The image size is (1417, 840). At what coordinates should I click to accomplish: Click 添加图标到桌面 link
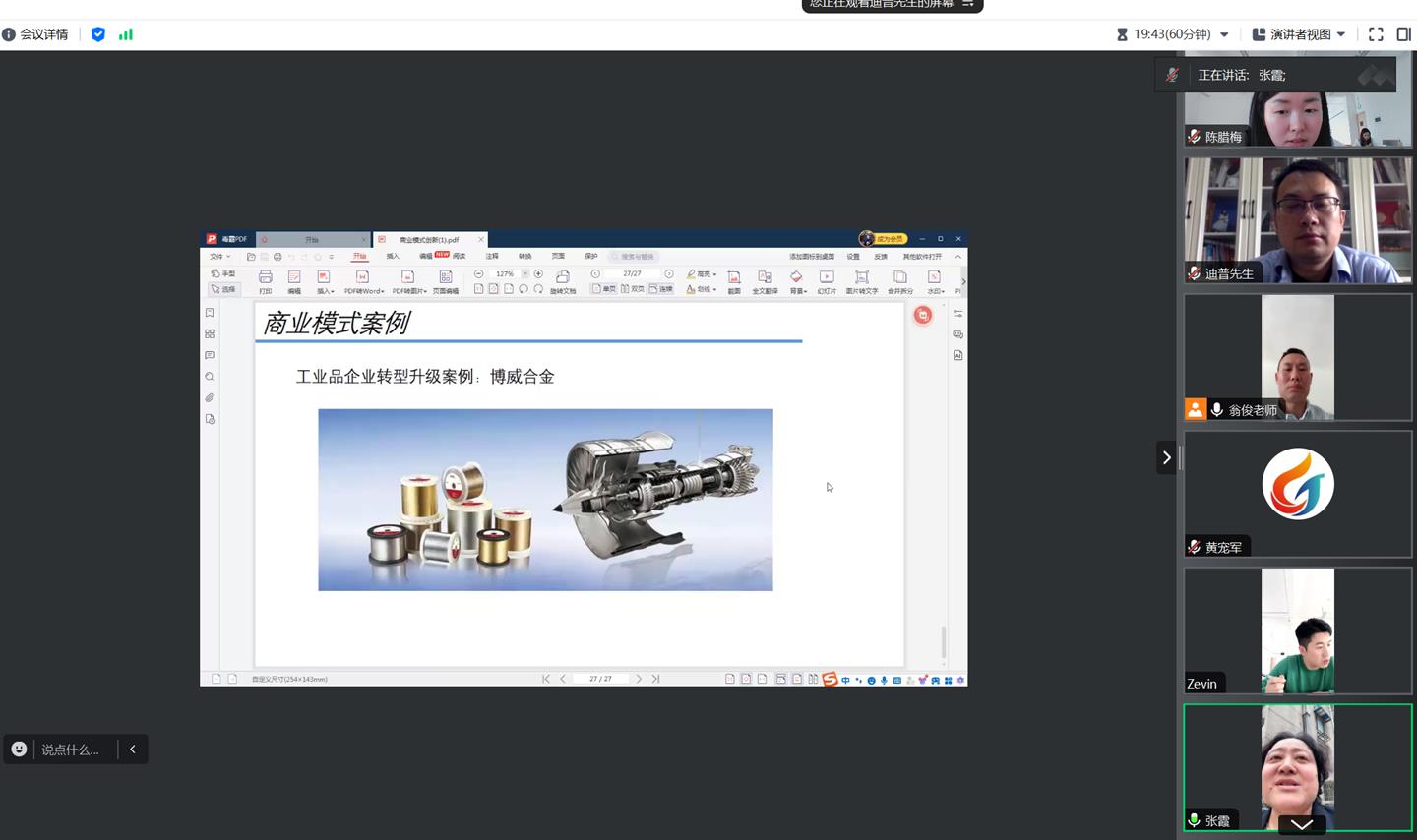812,257
